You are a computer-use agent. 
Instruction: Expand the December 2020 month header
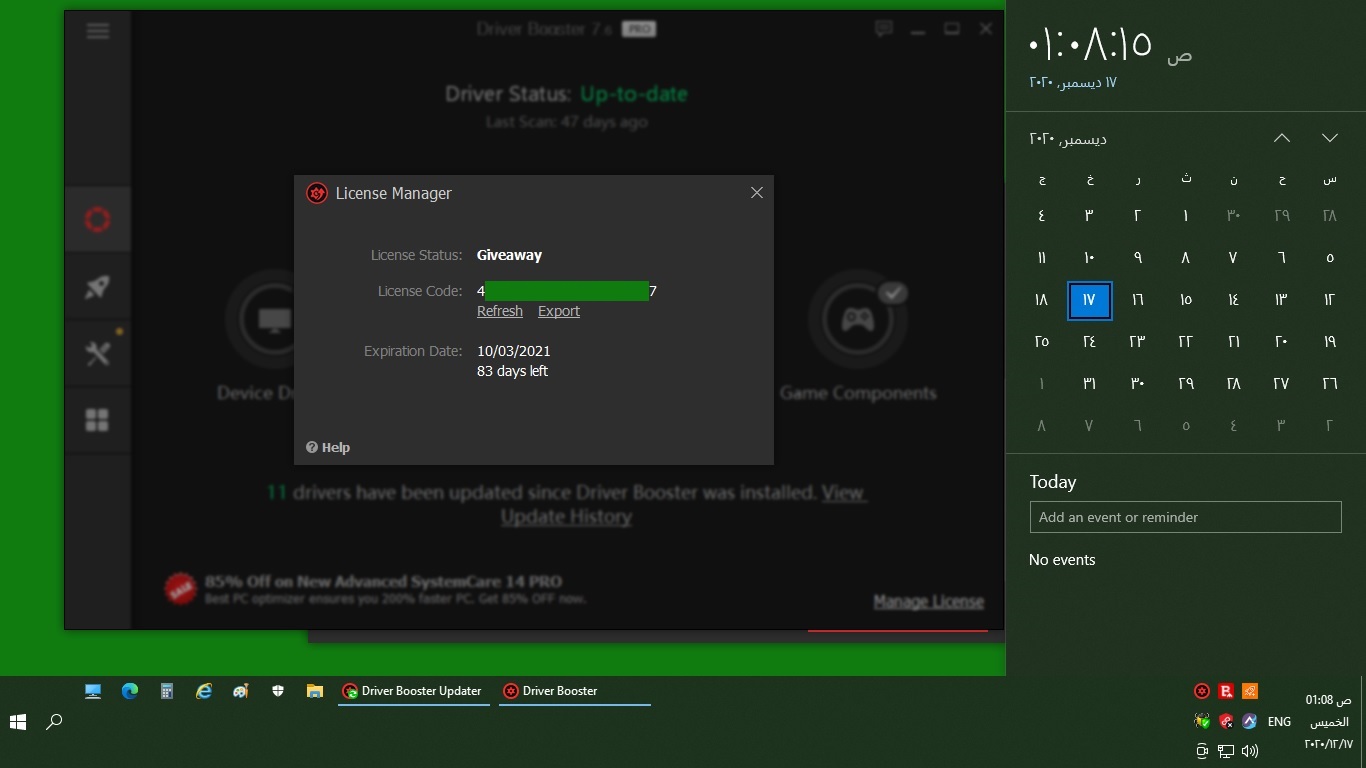coord(1068,139)
